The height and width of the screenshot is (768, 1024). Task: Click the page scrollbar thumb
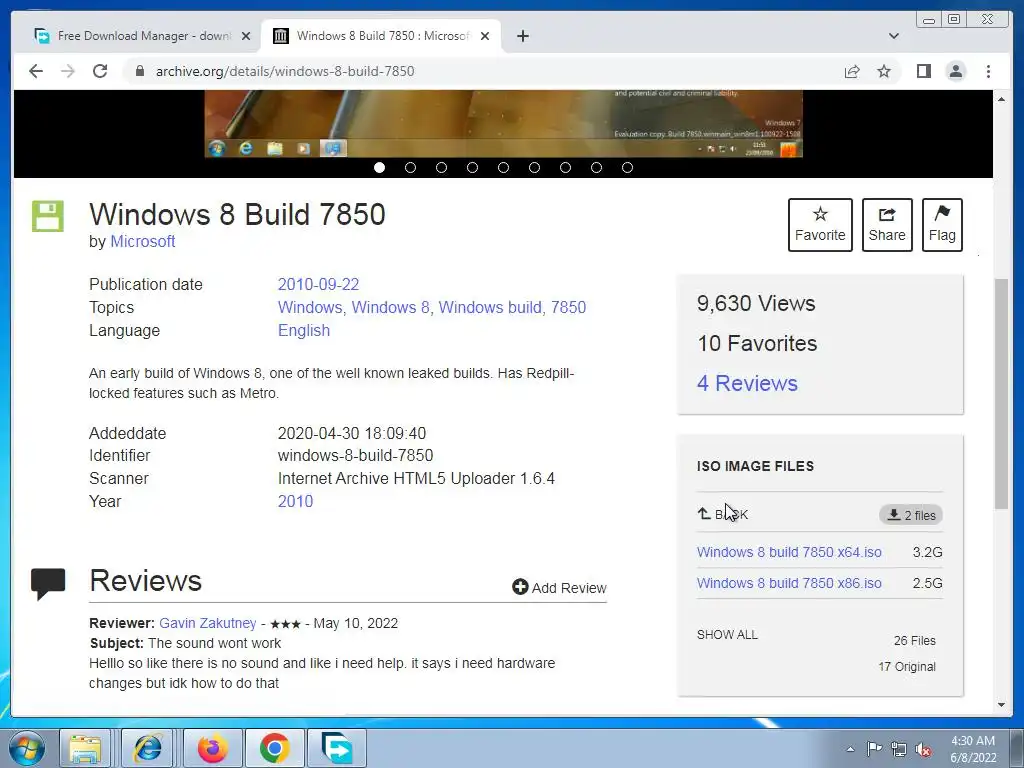tap(1001, 394)
